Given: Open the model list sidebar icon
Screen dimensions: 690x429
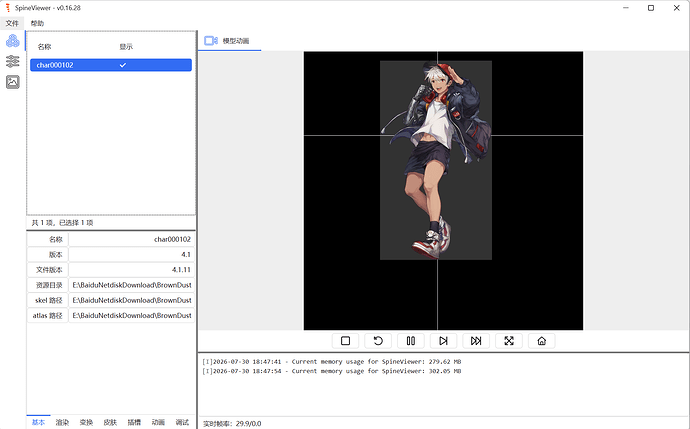Looking at the screenshot, I should [x=12, y=41].
